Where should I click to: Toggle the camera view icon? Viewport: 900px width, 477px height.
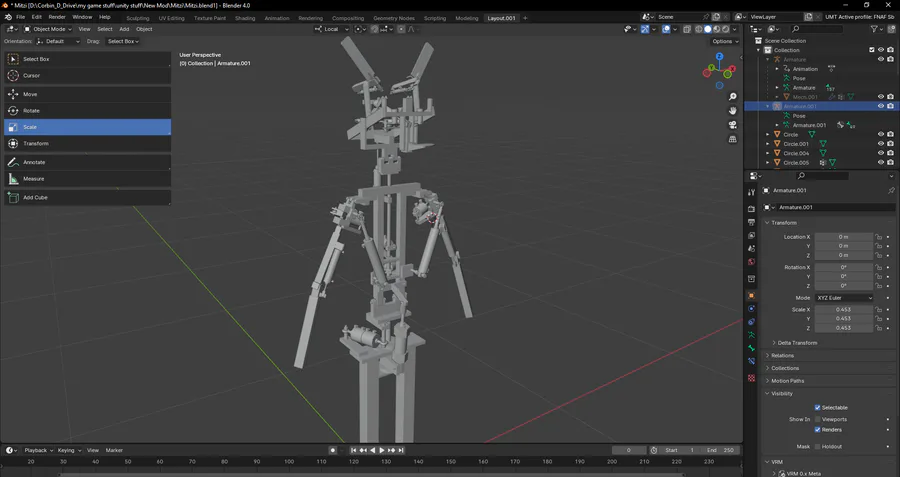732,125
